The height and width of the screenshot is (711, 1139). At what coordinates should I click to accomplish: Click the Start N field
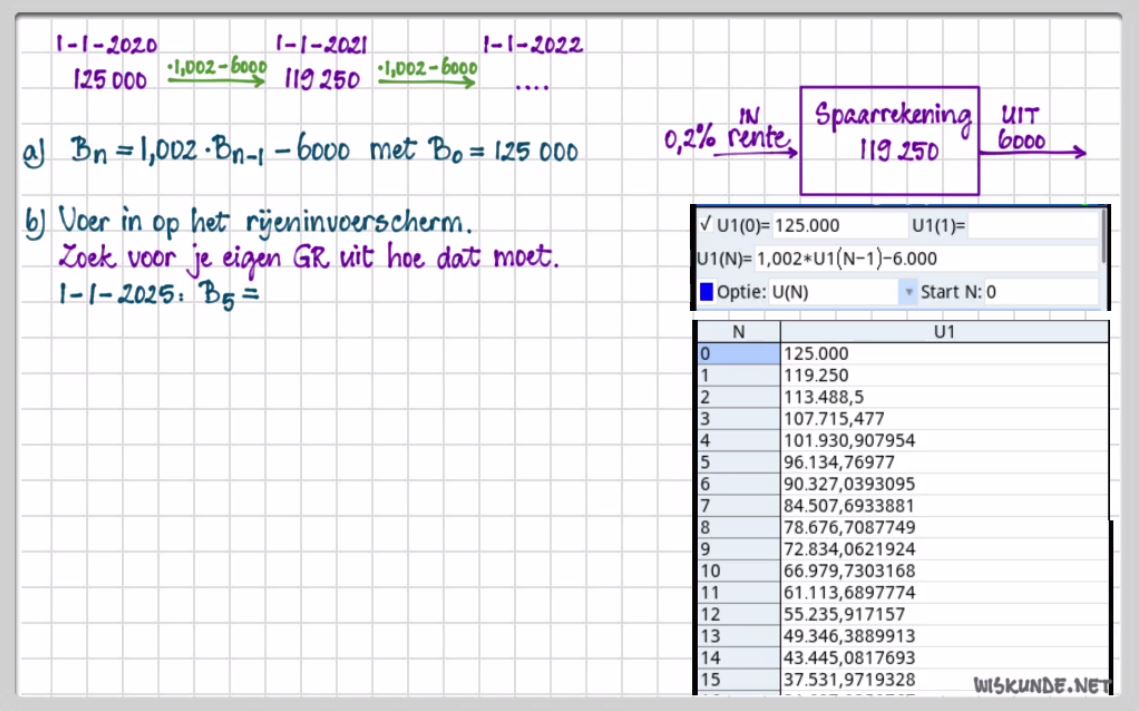coord(1041,292)
